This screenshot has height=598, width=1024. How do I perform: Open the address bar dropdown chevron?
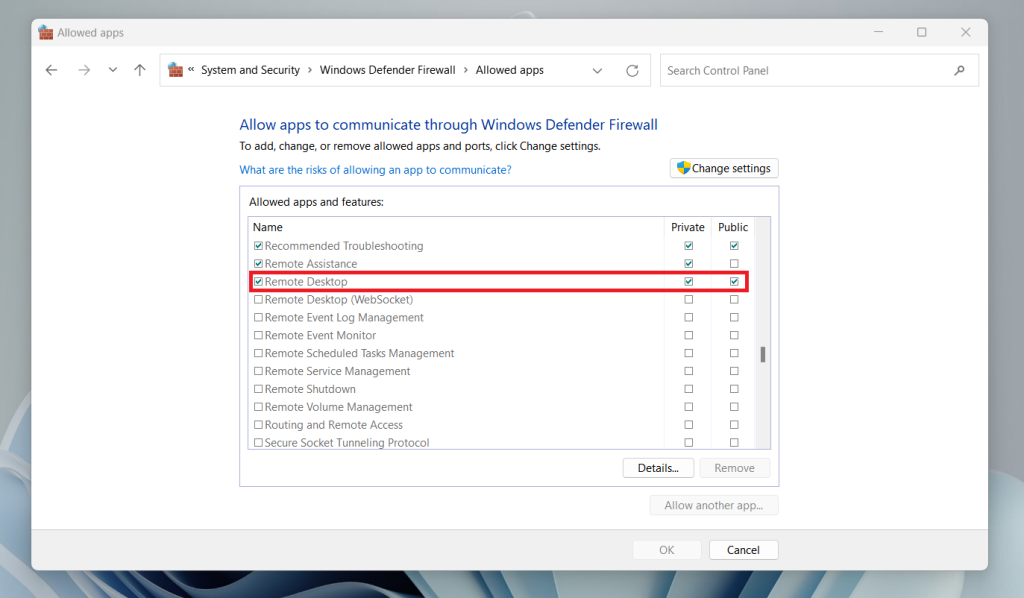point(597,70)
